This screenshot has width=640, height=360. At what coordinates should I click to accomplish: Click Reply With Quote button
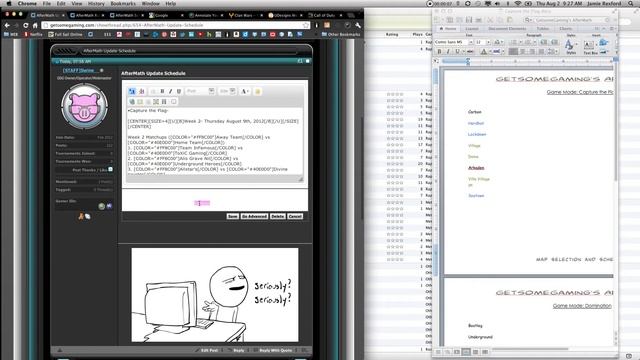pos(273,350)
